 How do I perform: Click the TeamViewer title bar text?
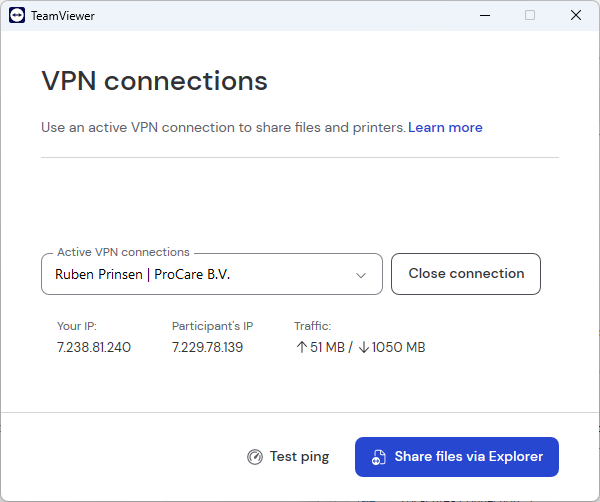62,15
